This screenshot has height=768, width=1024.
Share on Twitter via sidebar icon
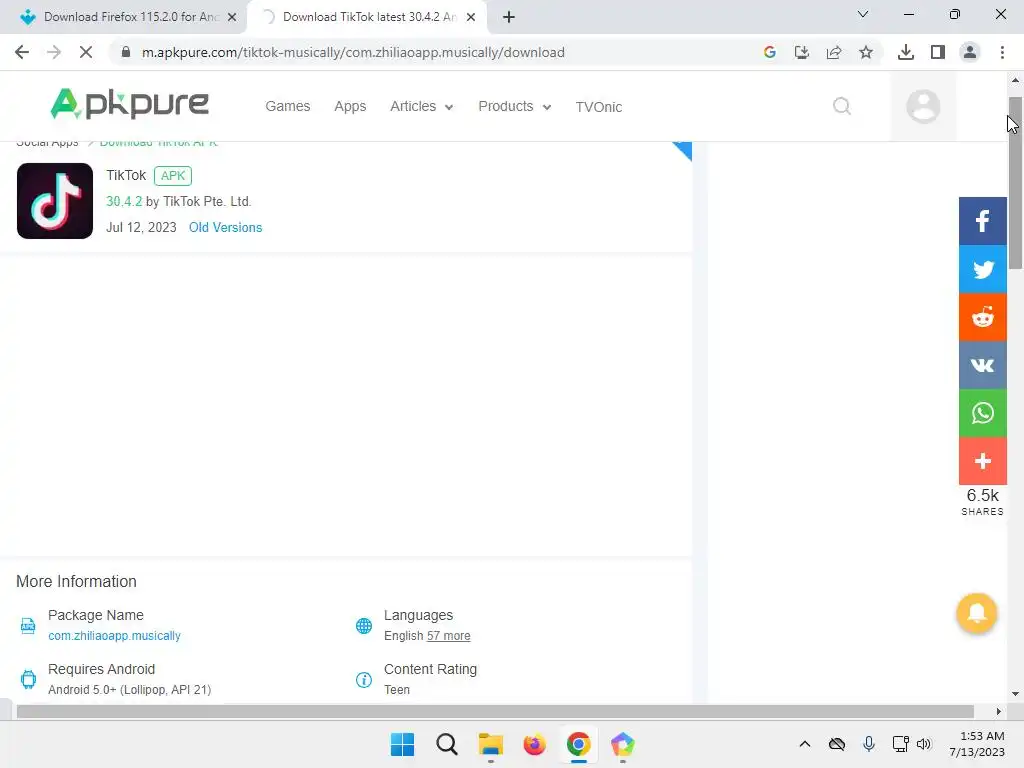click(x=982, y=269)
